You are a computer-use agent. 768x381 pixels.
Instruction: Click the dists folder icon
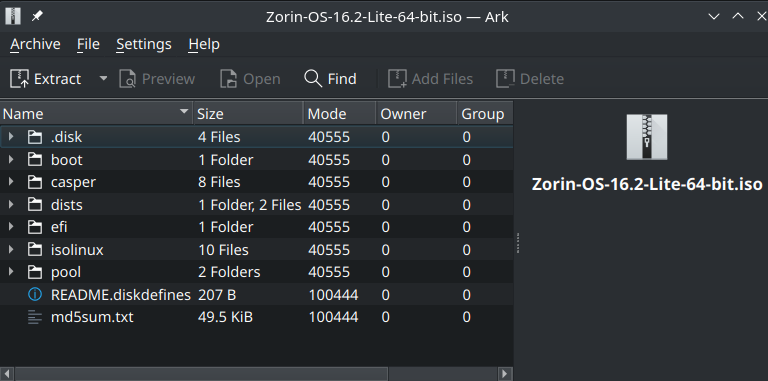click(35, 205)
